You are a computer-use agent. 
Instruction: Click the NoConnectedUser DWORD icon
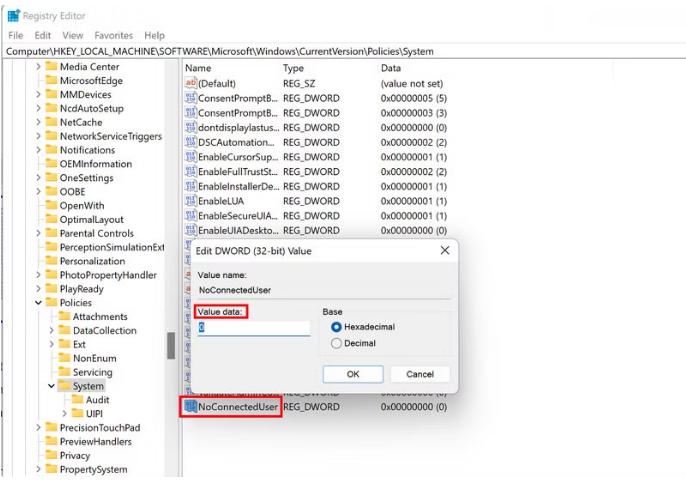(191, 407)
